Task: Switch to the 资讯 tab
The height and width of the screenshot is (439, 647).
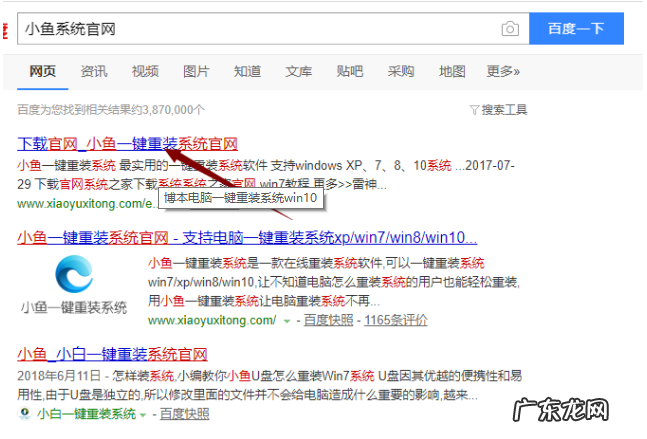Action: 94,71
